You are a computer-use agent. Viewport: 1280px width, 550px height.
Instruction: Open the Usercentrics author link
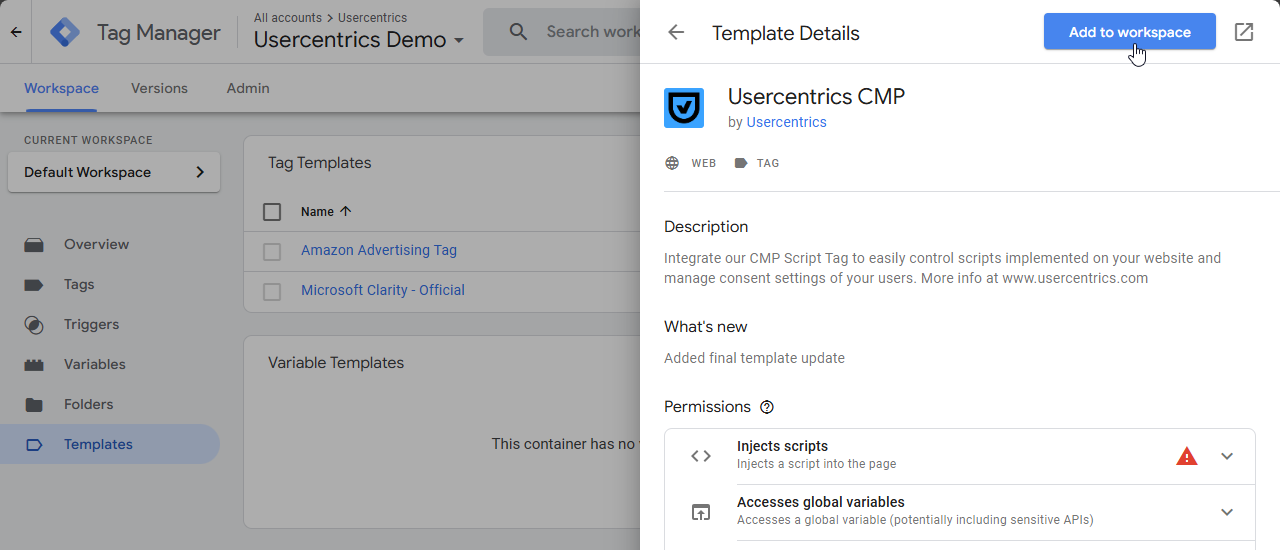786,122
